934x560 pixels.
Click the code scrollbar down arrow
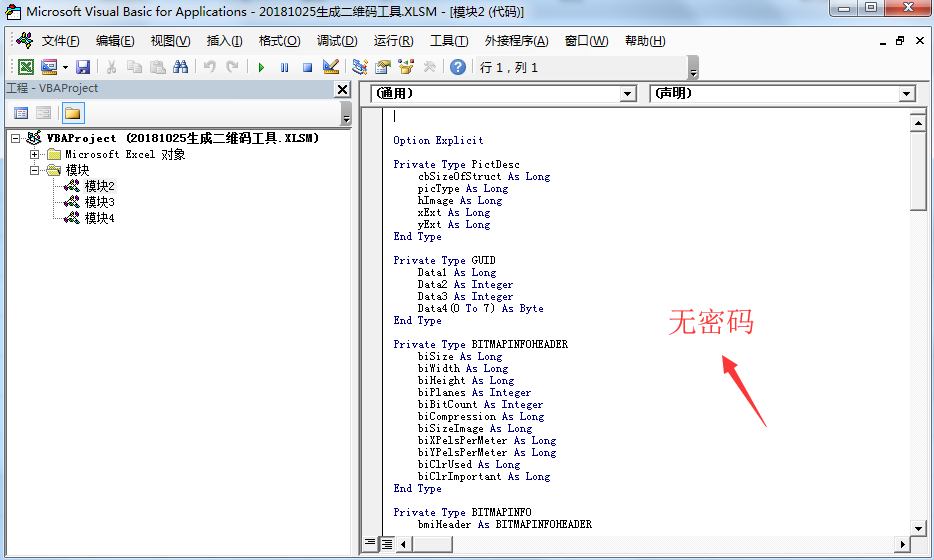(918, 528)
